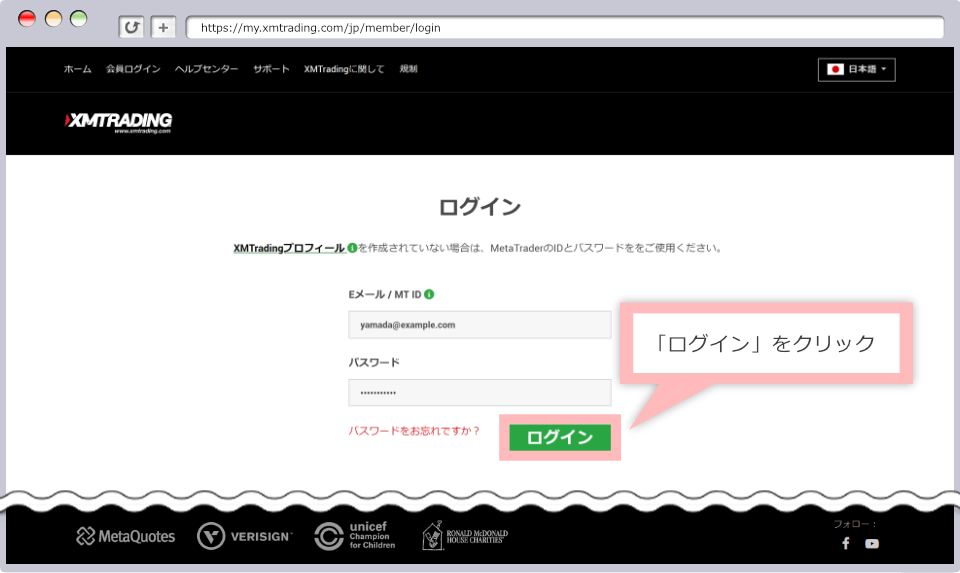960x573 pixels.
Task: Open the ホーム menu item
Action: pyautogui.click(x=77, y=69)
